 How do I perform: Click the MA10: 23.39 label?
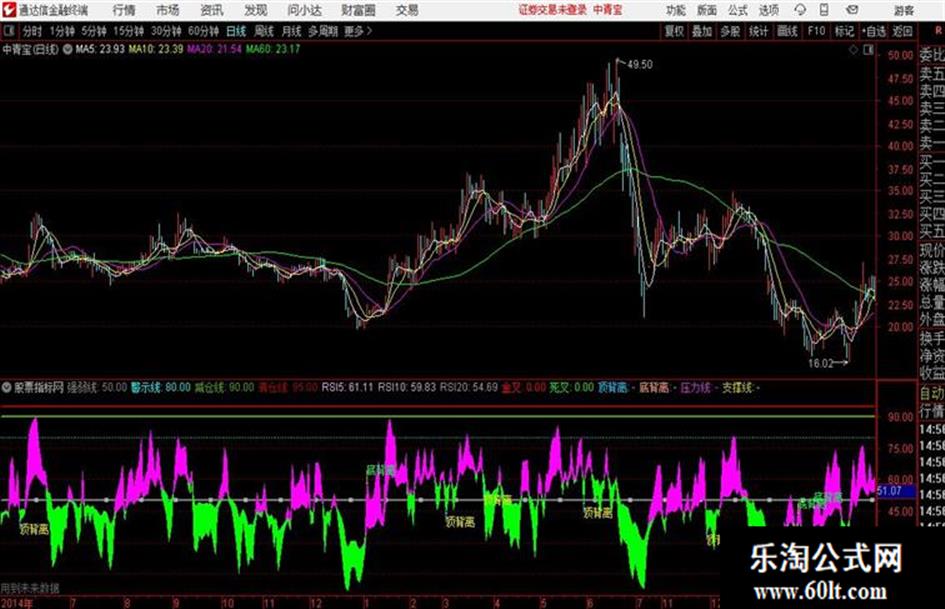(x=155, y=49)
